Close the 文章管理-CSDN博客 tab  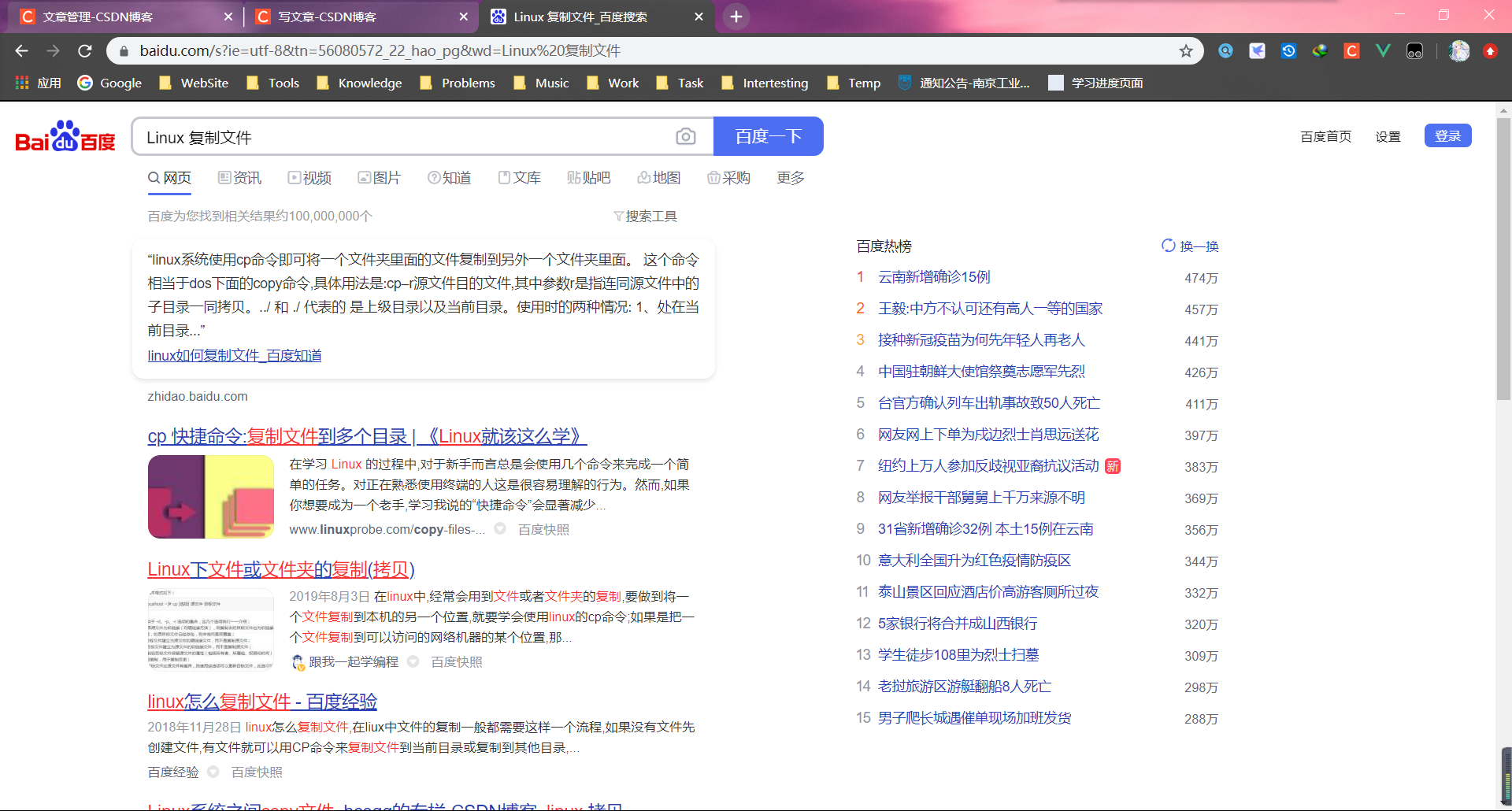(228, 17)
